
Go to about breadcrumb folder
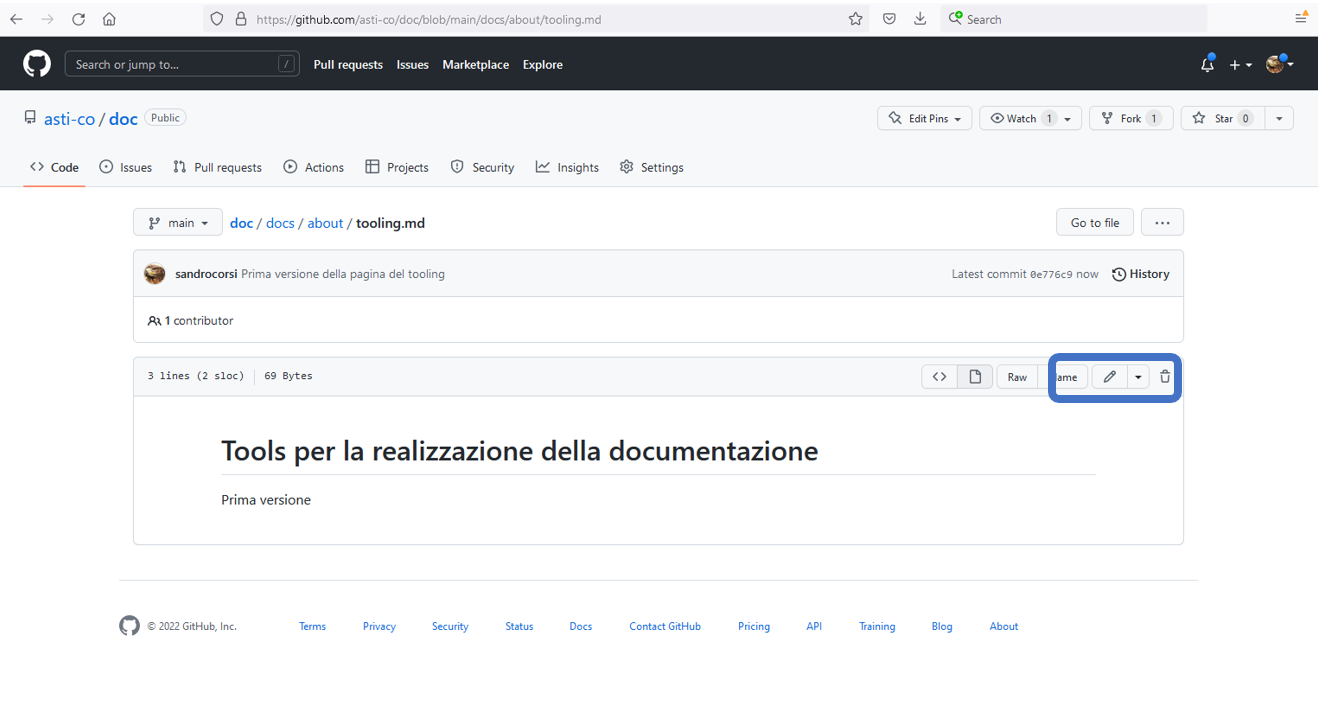pos(325,223)
